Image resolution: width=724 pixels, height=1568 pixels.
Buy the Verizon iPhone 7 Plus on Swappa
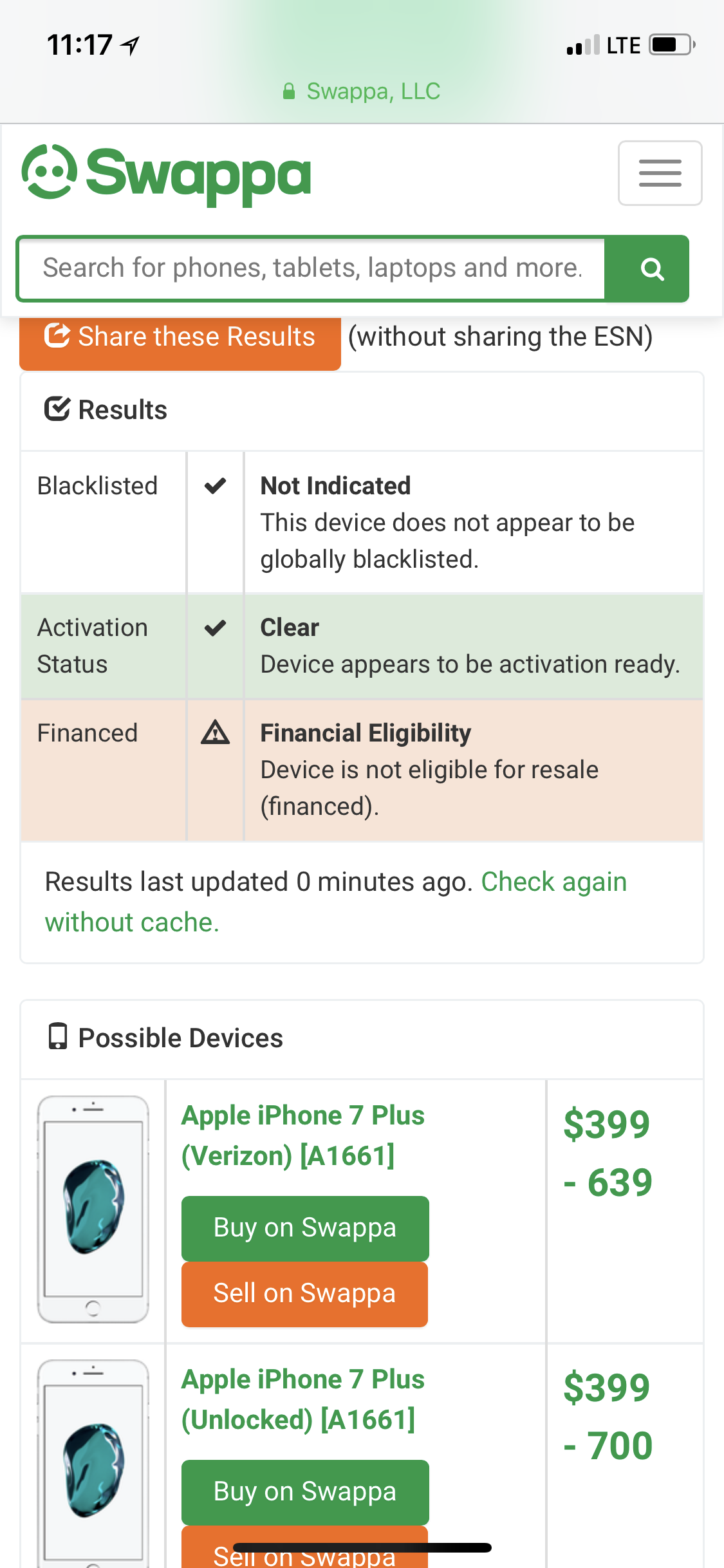[305, 1228]
